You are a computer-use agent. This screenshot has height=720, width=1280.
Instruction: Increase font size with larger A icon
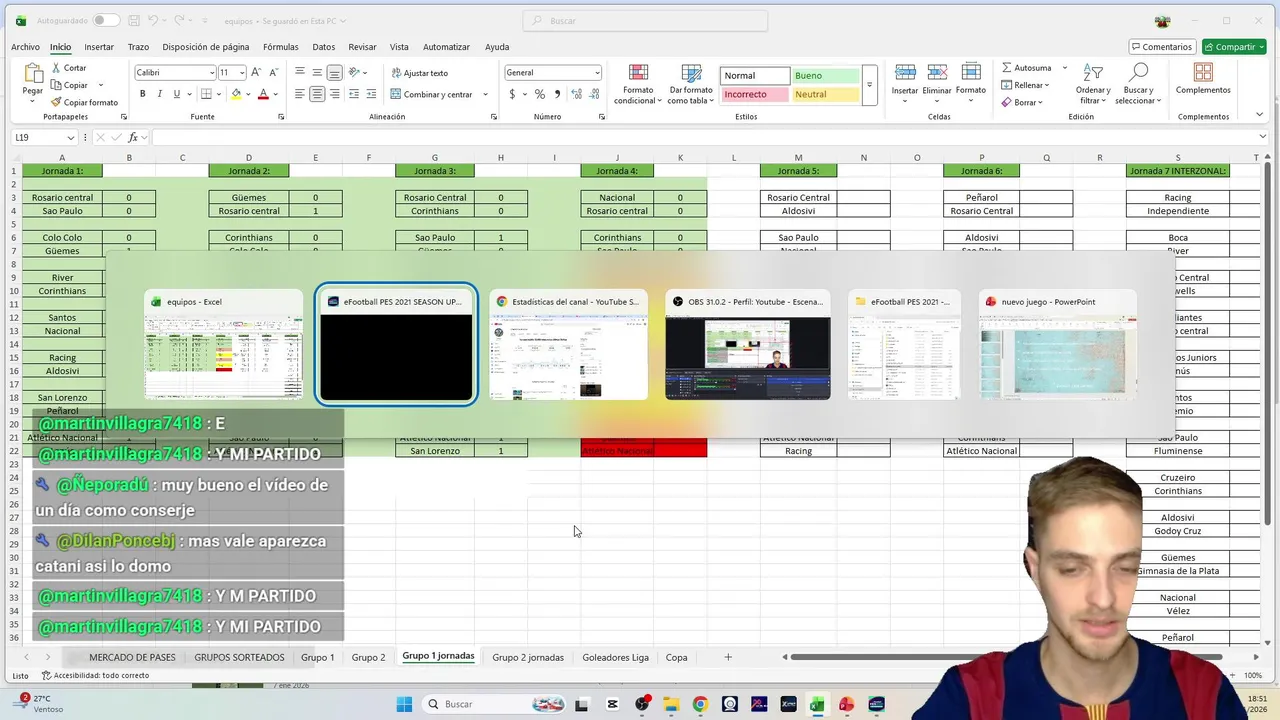coord(256,72)
